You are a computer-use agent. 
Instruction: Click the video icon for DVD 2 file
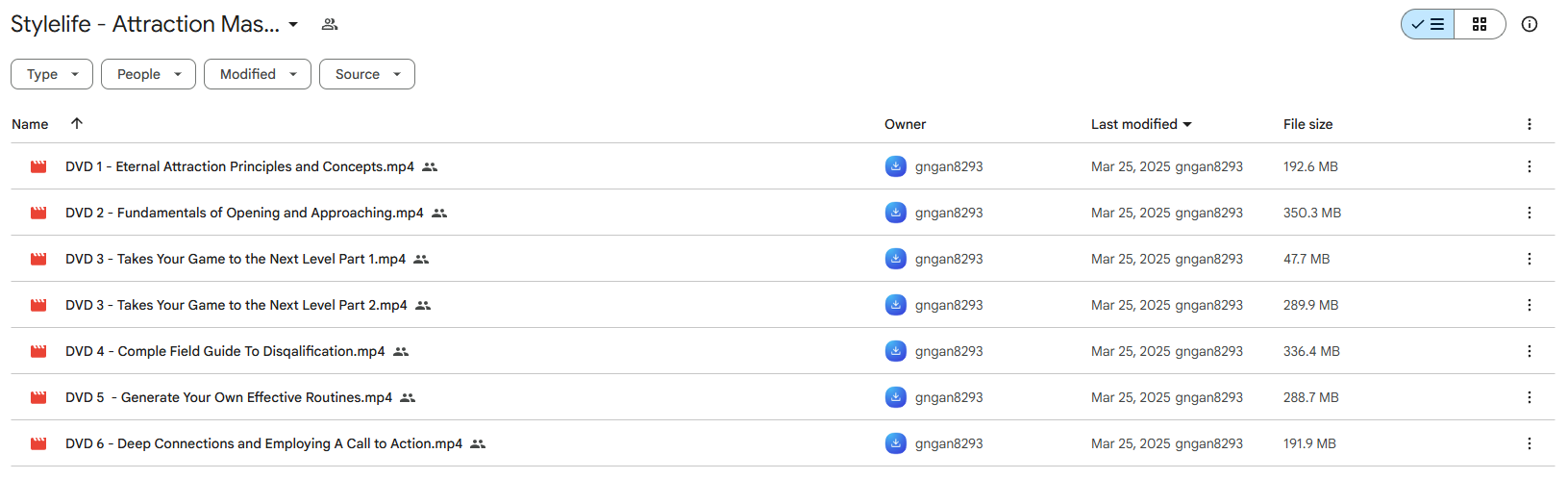pos(38,213)
